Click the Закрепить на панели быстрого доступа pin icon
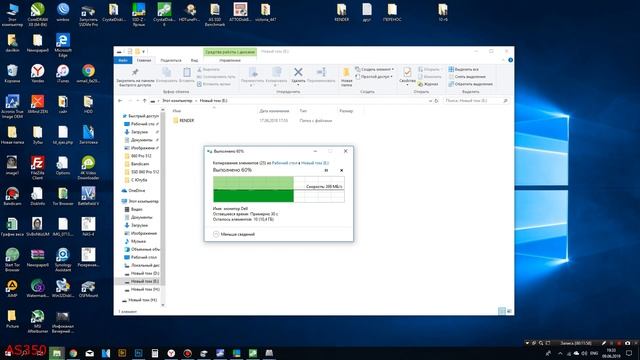 click(135, 77)
